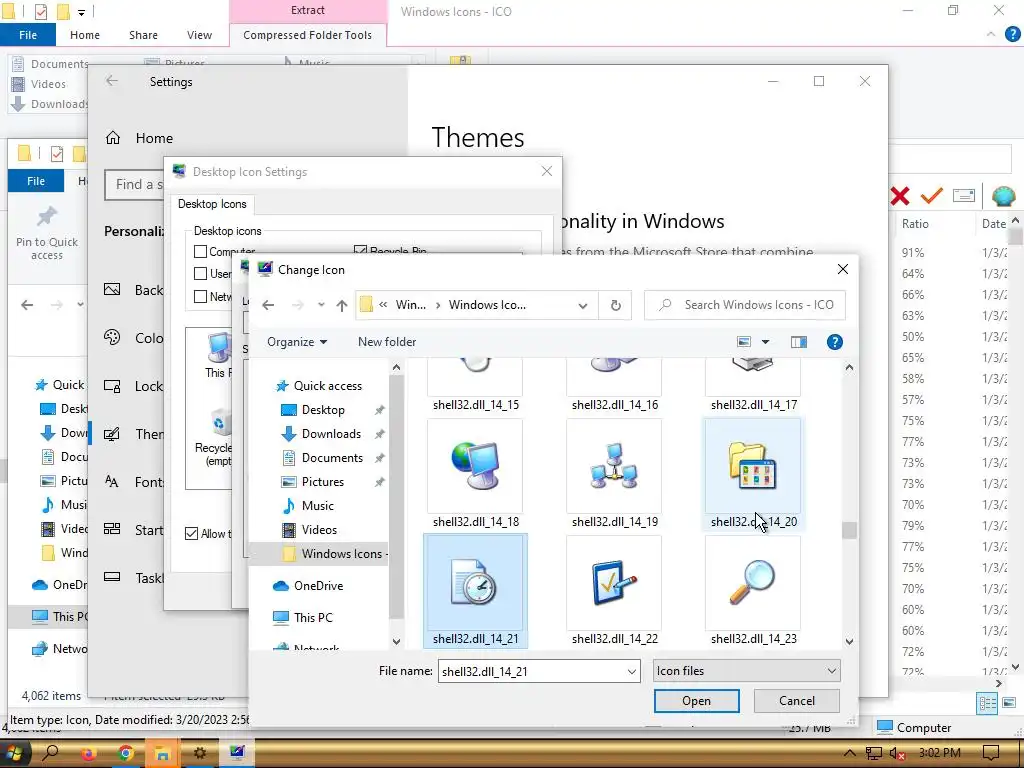Click the shell32.dll_14_17 file name

click(x=754, y=405)
